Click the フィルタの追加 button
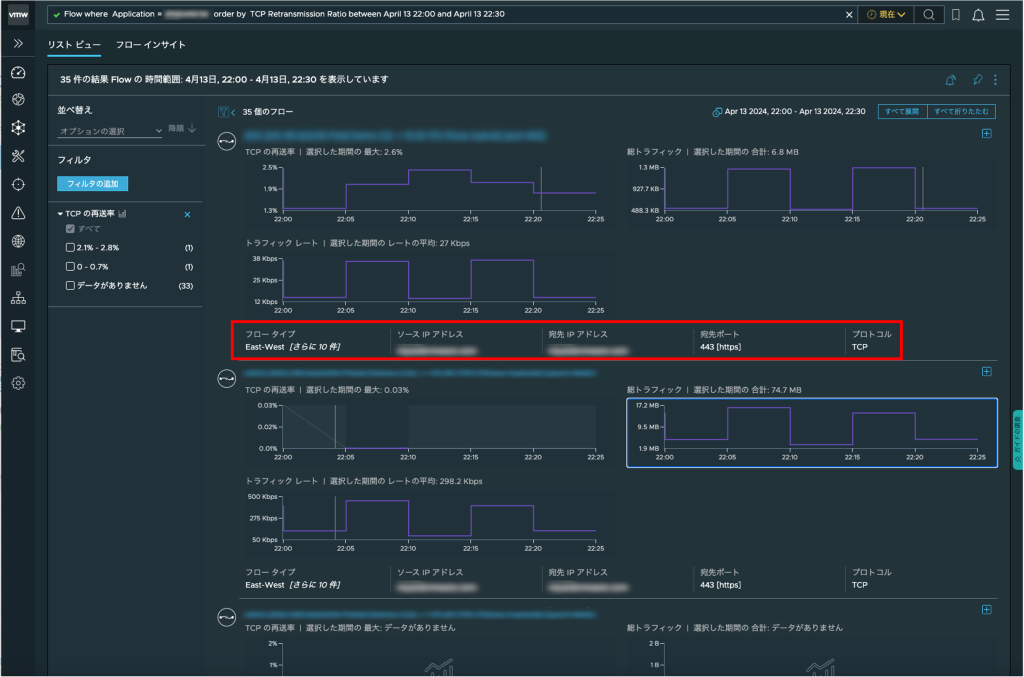The image size is (1024, 677). point(93,184)
